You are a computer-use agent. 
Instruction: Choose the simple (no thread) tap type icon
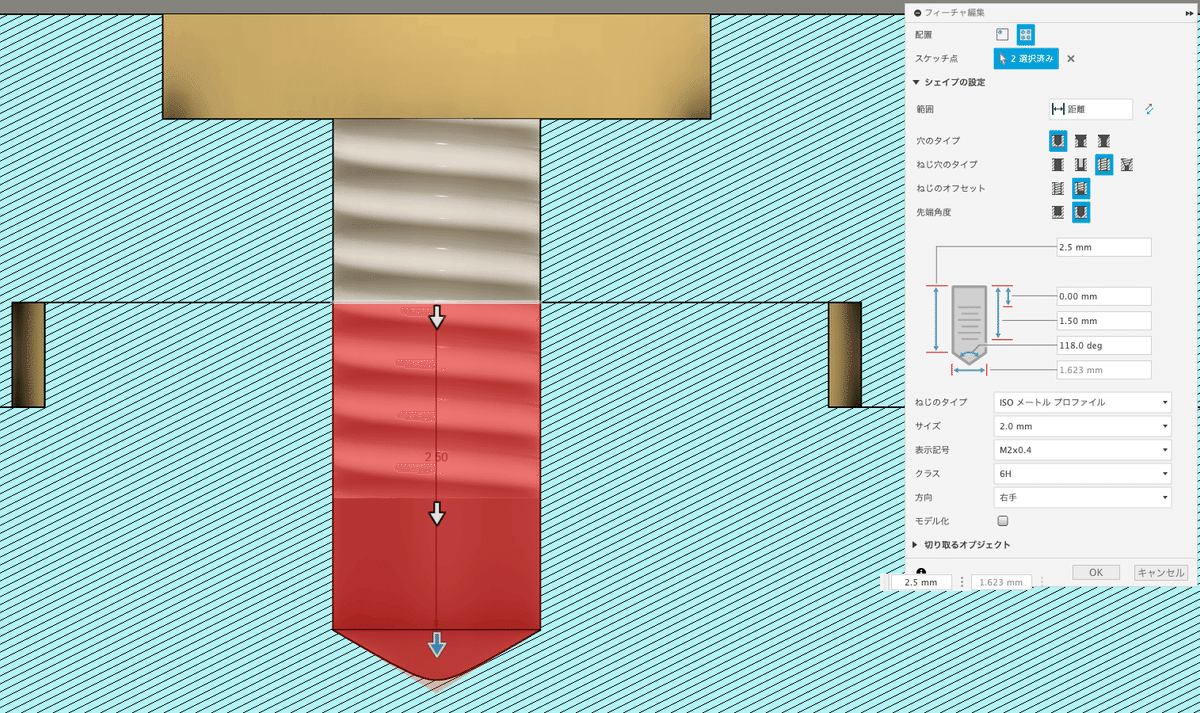coord(1057,164)
